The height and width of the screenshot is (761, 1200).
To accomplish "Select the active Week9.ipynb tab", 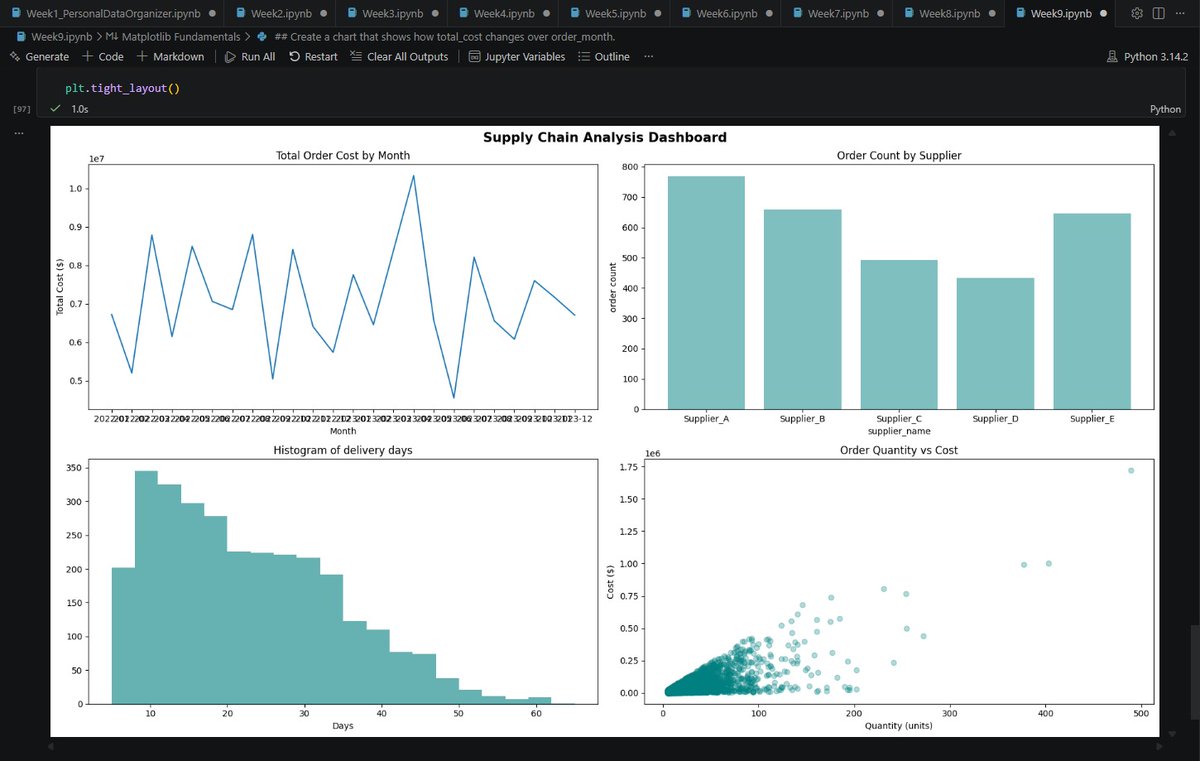I will click(x=1061, y=14).
